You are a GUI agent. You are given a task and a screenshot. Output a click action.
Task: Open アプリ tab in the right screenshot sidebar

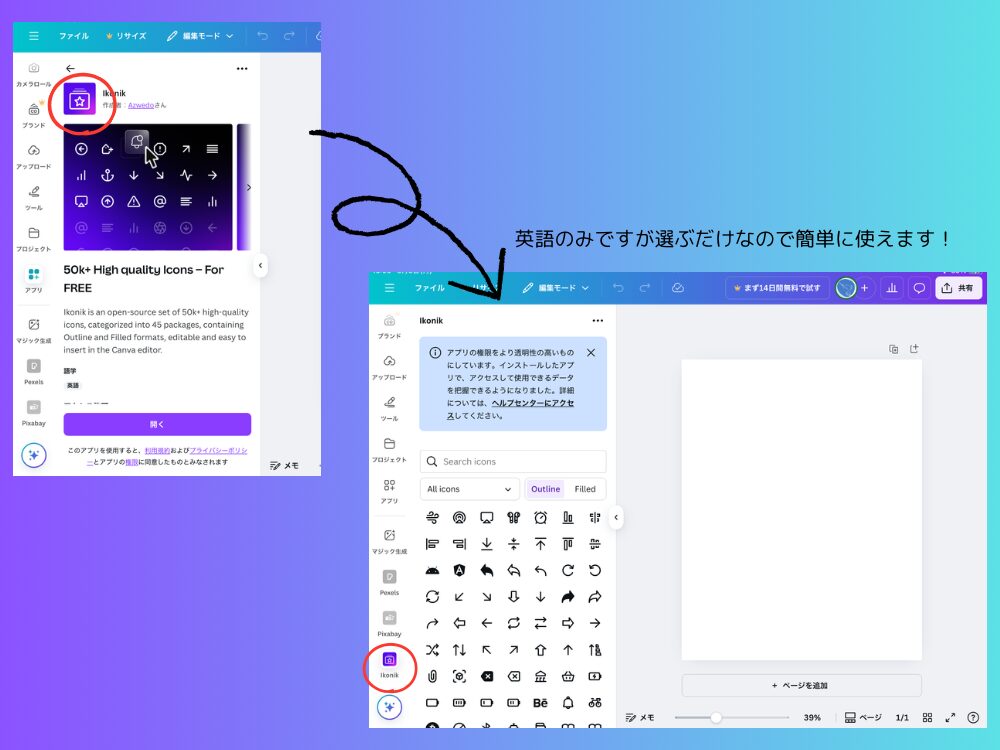click(x=390, y=490)
